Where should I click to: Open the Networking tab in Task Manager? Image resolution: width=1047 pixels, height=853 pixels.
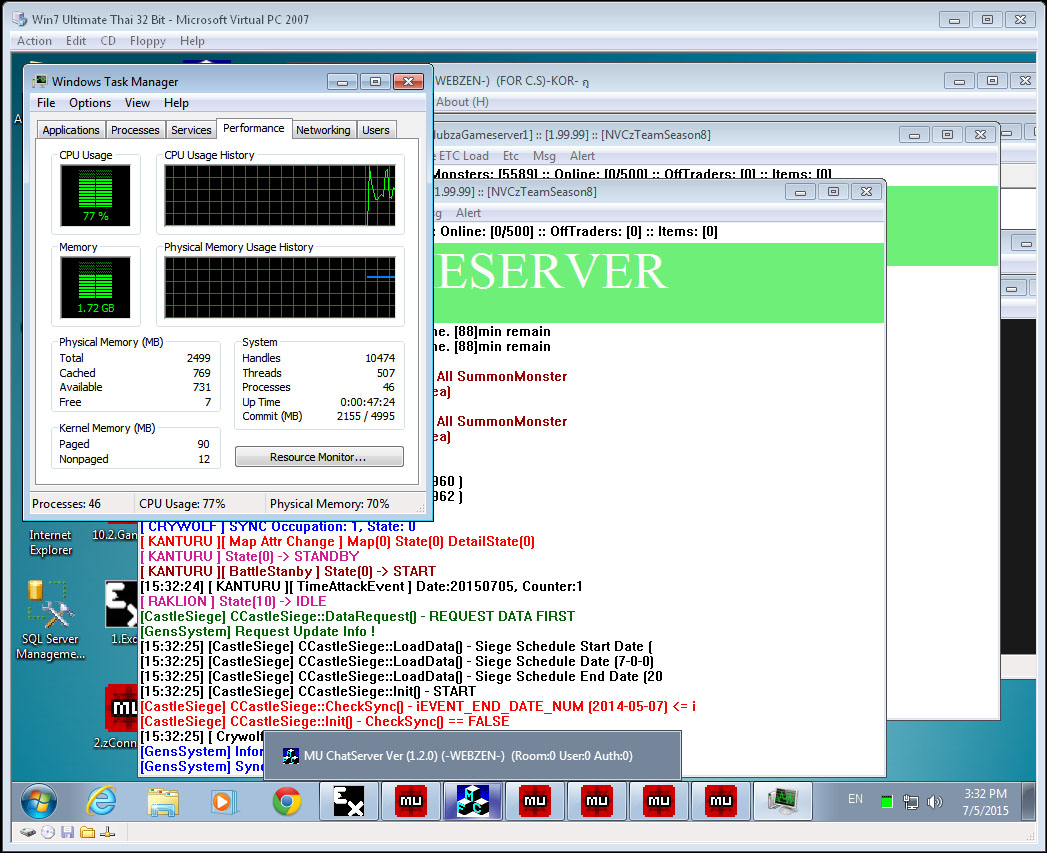(x=323, y=130)
